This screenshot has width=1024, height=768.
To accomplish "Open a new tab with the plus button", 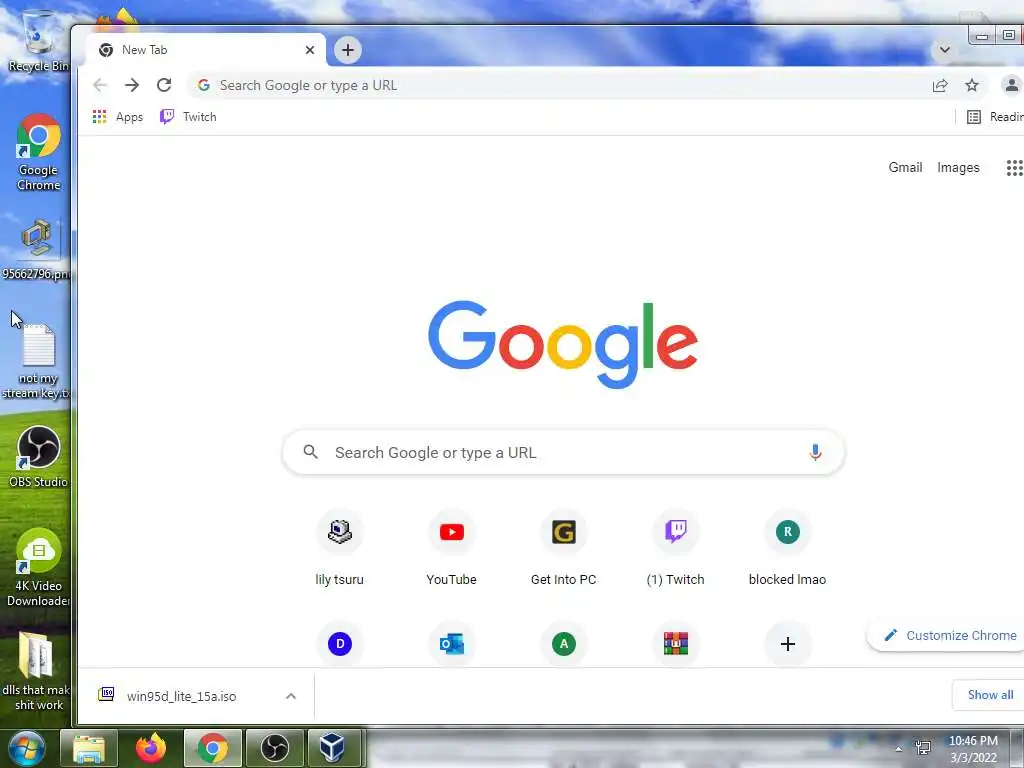I will tap(348, 50).
